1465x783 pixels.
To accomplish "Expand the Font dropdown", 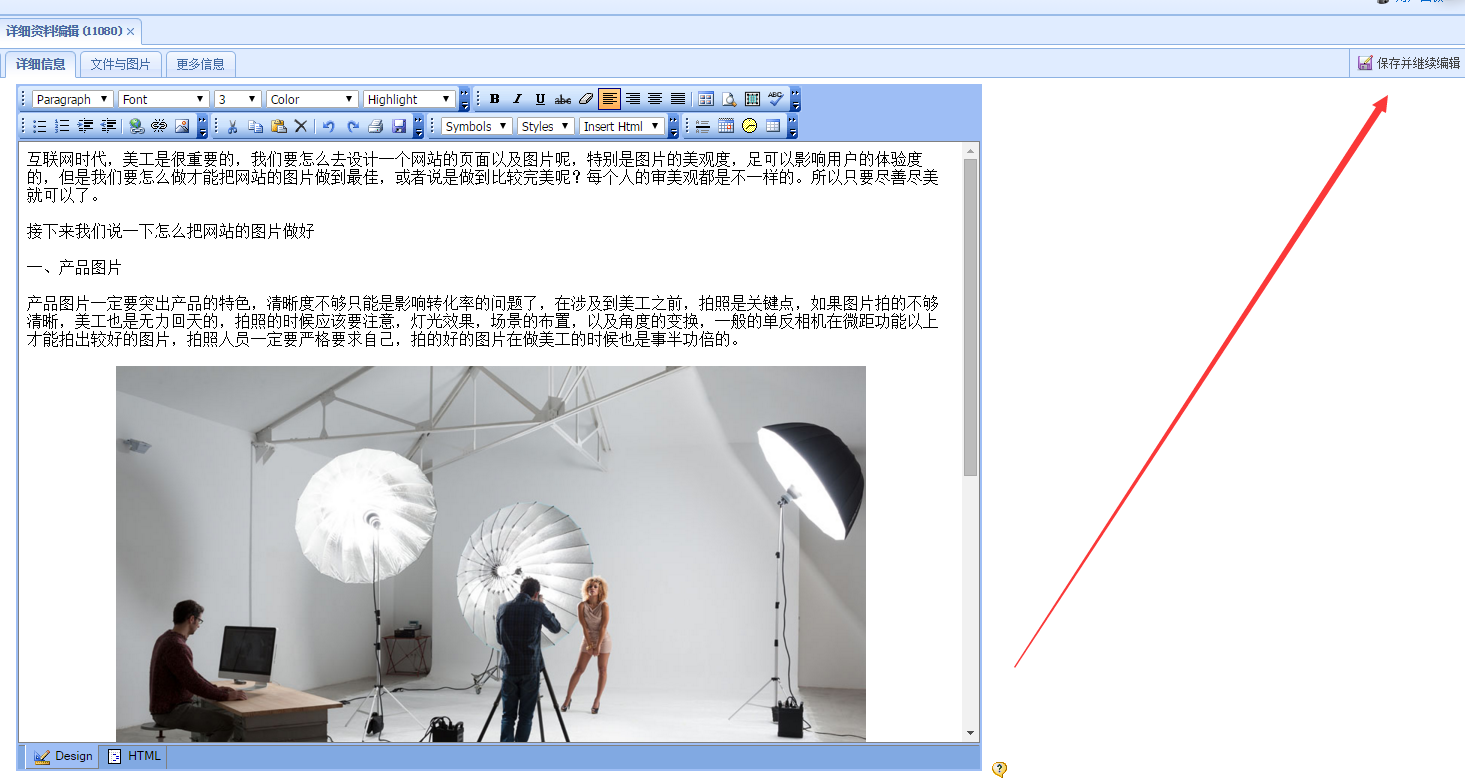I will pos(163,99).
